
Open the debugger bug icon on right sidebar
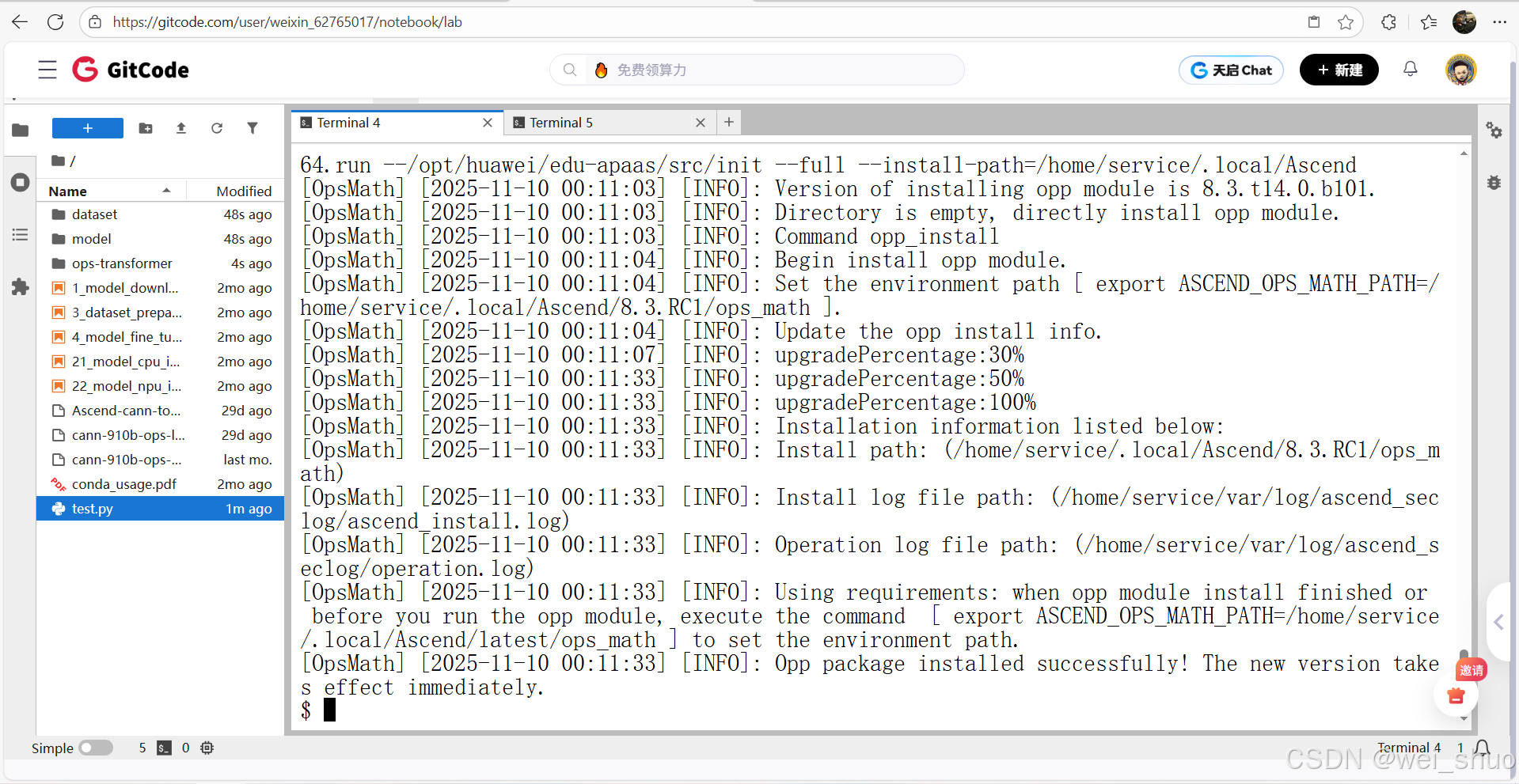click(x=1494, y=183)
